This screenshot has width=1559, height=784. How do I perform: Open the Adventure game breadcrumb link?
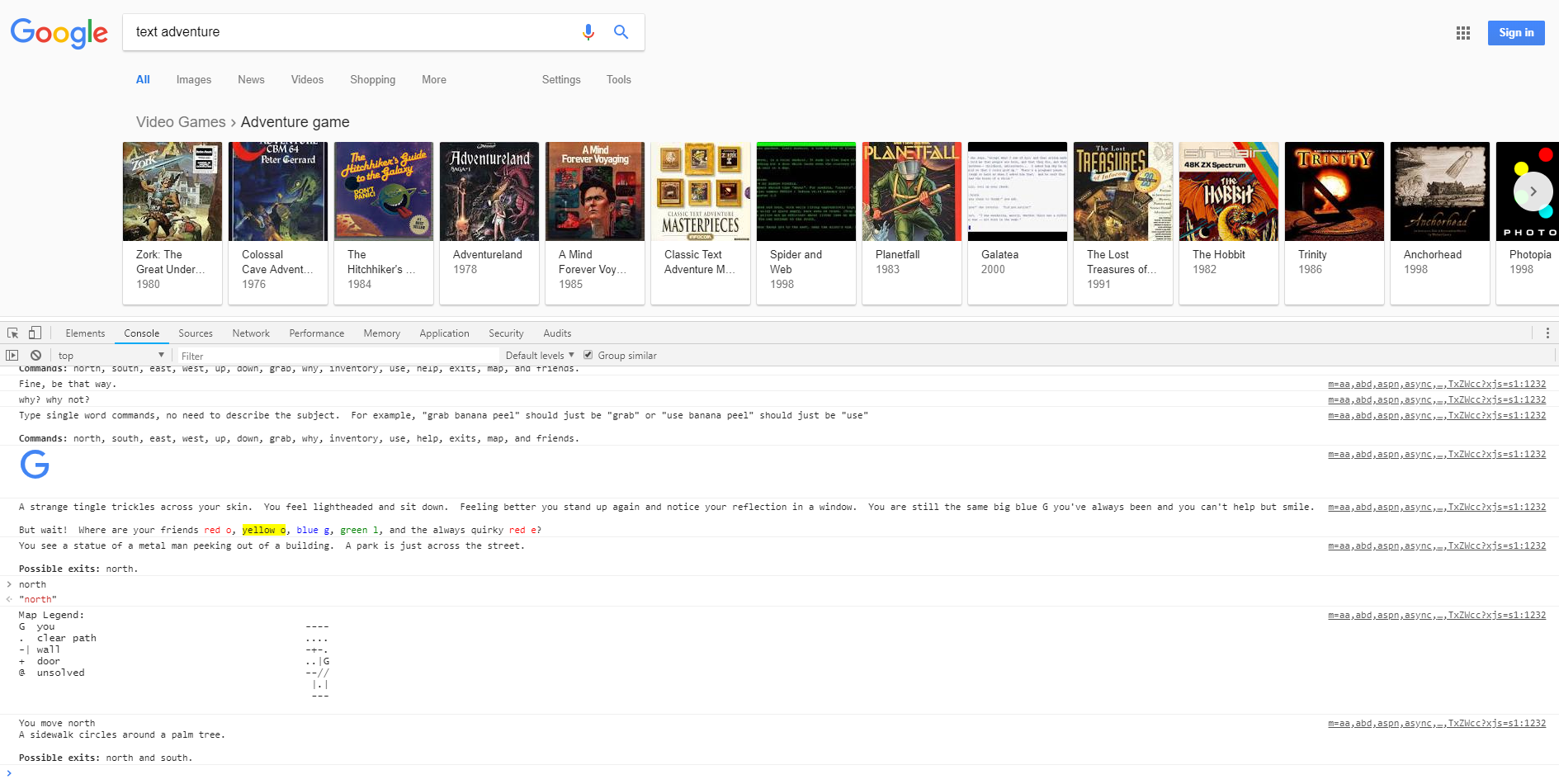pos(295,121)
